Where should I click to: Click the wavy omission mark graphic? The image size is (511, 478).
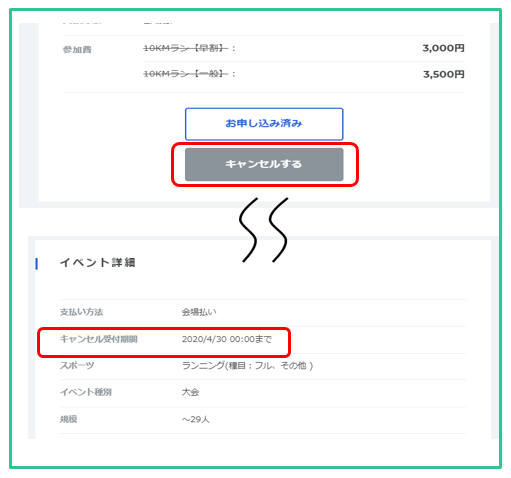263,230
